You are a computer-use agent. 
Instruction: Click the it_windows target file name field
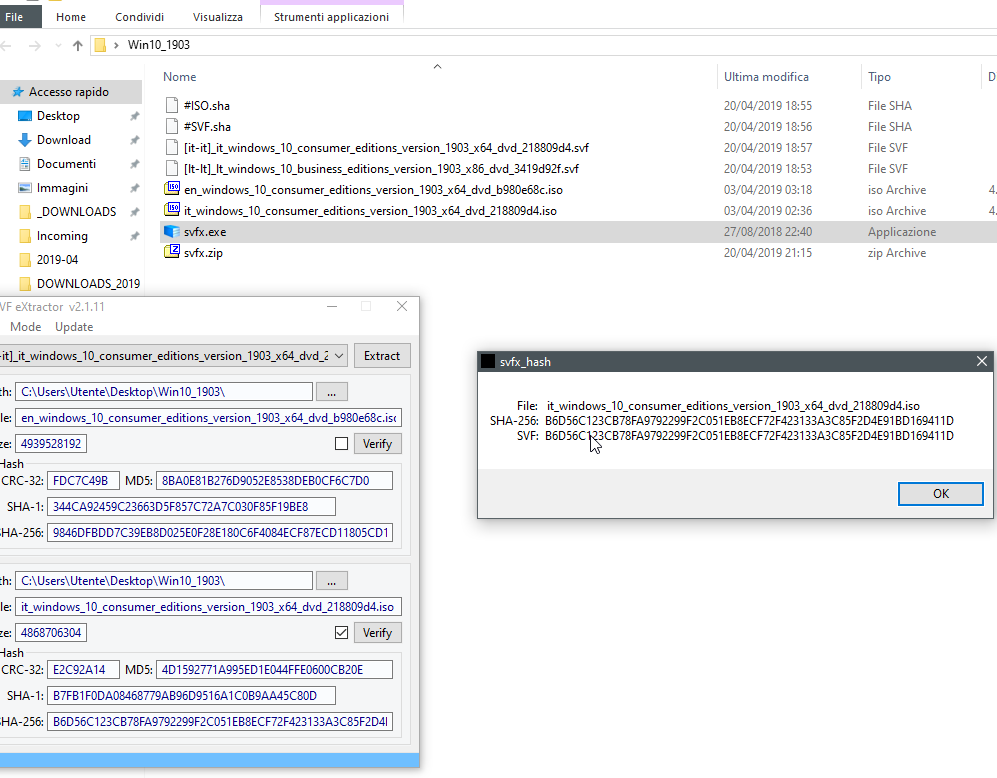coord(209,607)
